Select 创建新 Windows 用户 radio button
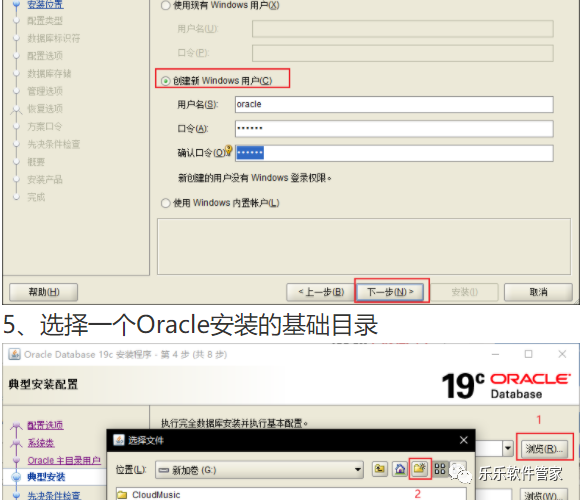 pyautogui.click(x=166, y=81)
